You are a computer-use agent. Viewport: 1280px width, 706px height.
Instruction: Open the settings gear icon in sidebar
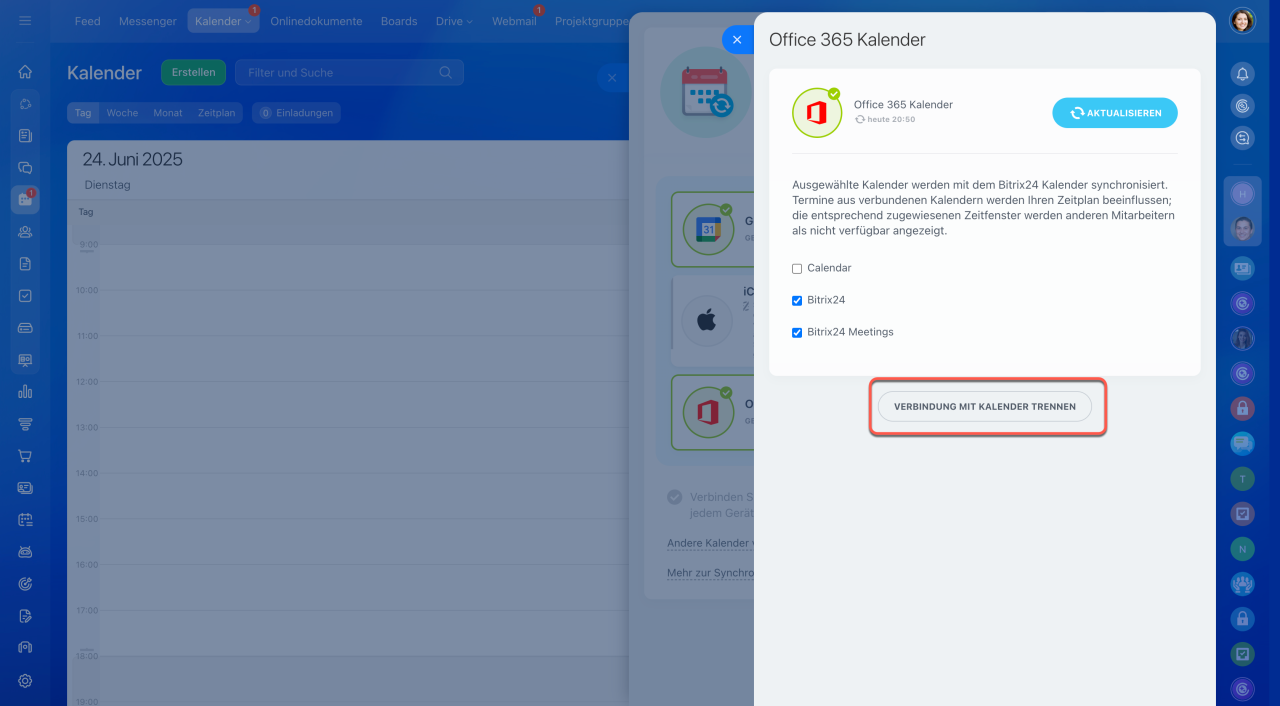25,680
